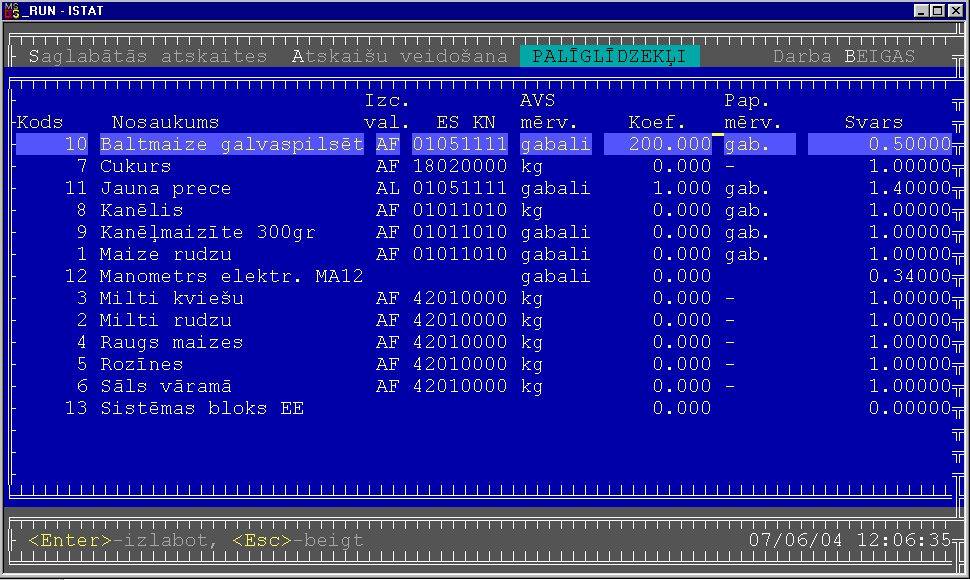Click the code 12 in Kods column
Image resolution: width=970 pixels, height=580 pixels.
coord(76,276)
